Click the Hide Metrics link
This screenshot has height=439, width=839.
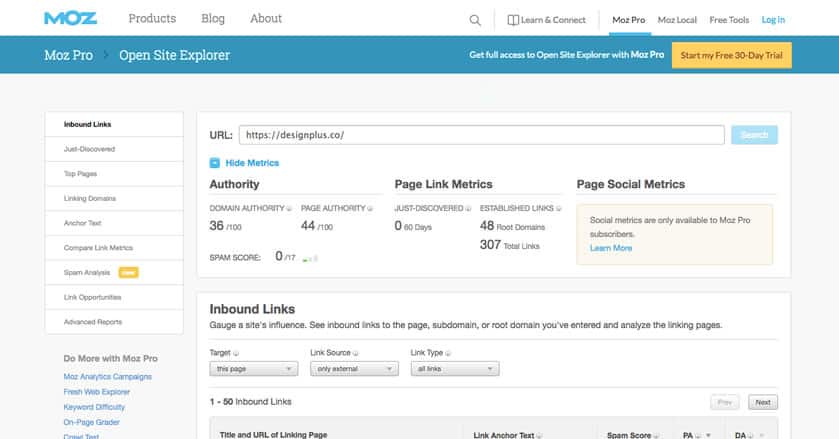click(252, 163)
